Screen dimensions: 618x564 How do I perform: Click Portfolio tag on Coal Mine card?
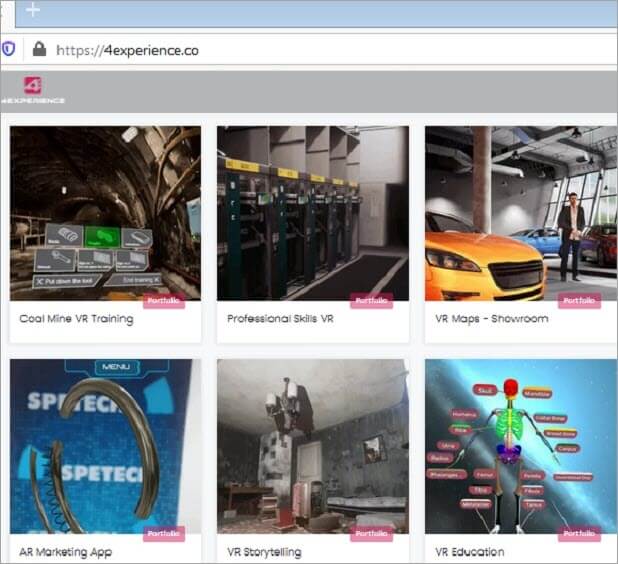coord(164,301)
